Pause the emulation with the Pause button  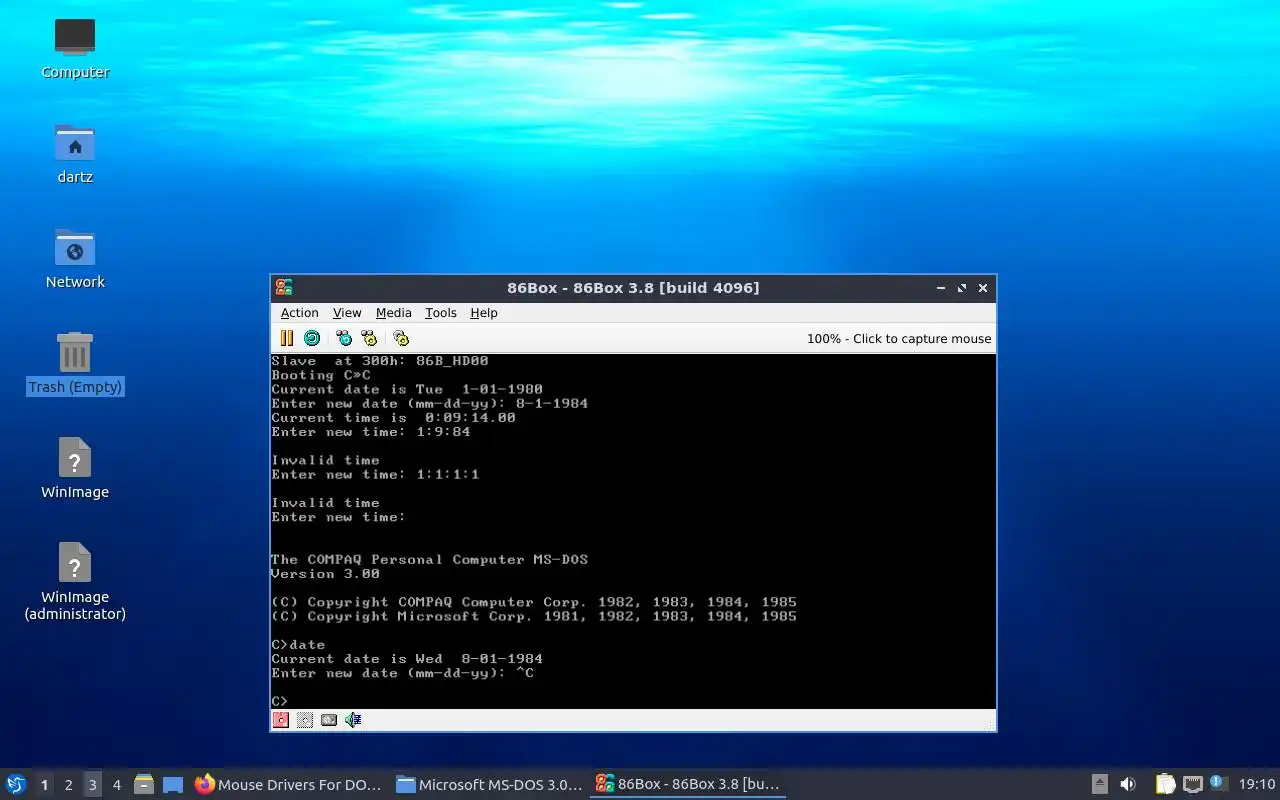(287, 338)
